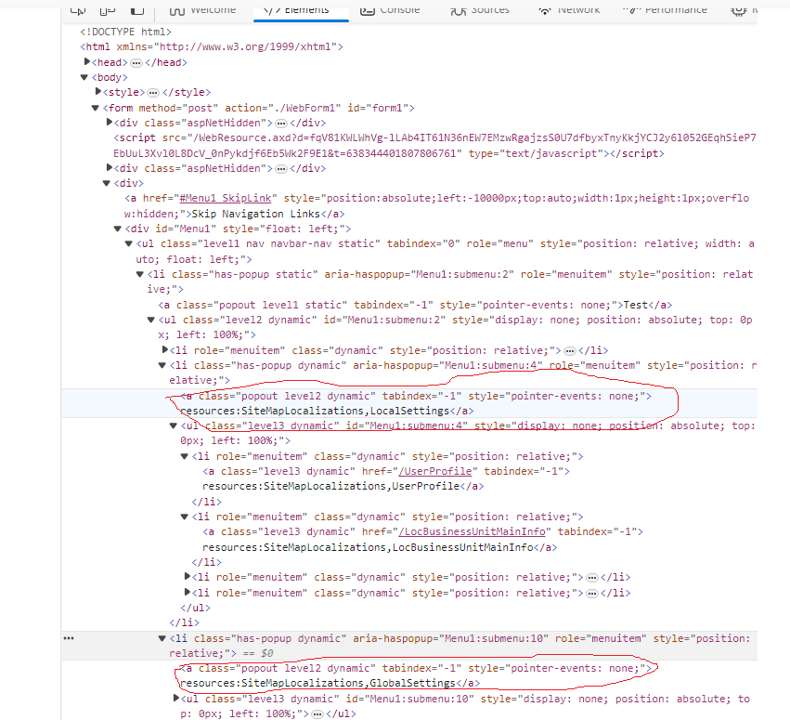Click the resources:SiteMapLocalizations,LocalSettings text
Image resolution: width=790 pixels, height=720 pixels.
pyautogui.click(x=314, y=411)
